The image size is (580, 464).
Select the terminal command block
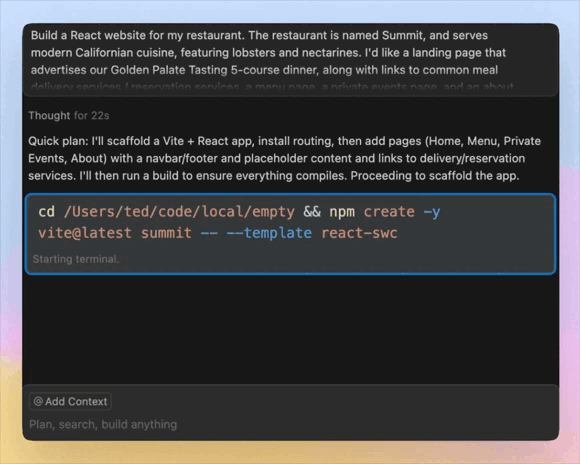click(290, 234)
